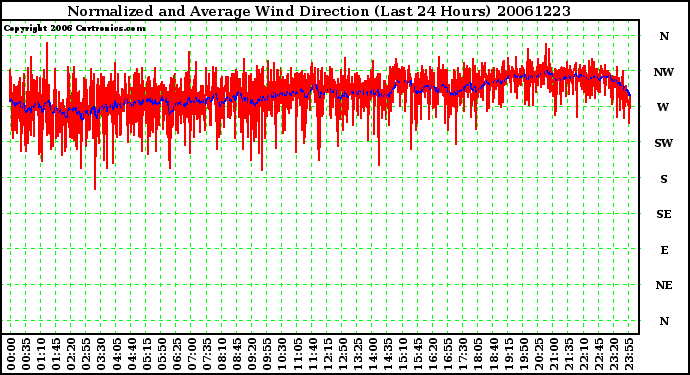Click the 18:40 time label
690x375 pixels.
coord(493,354)
